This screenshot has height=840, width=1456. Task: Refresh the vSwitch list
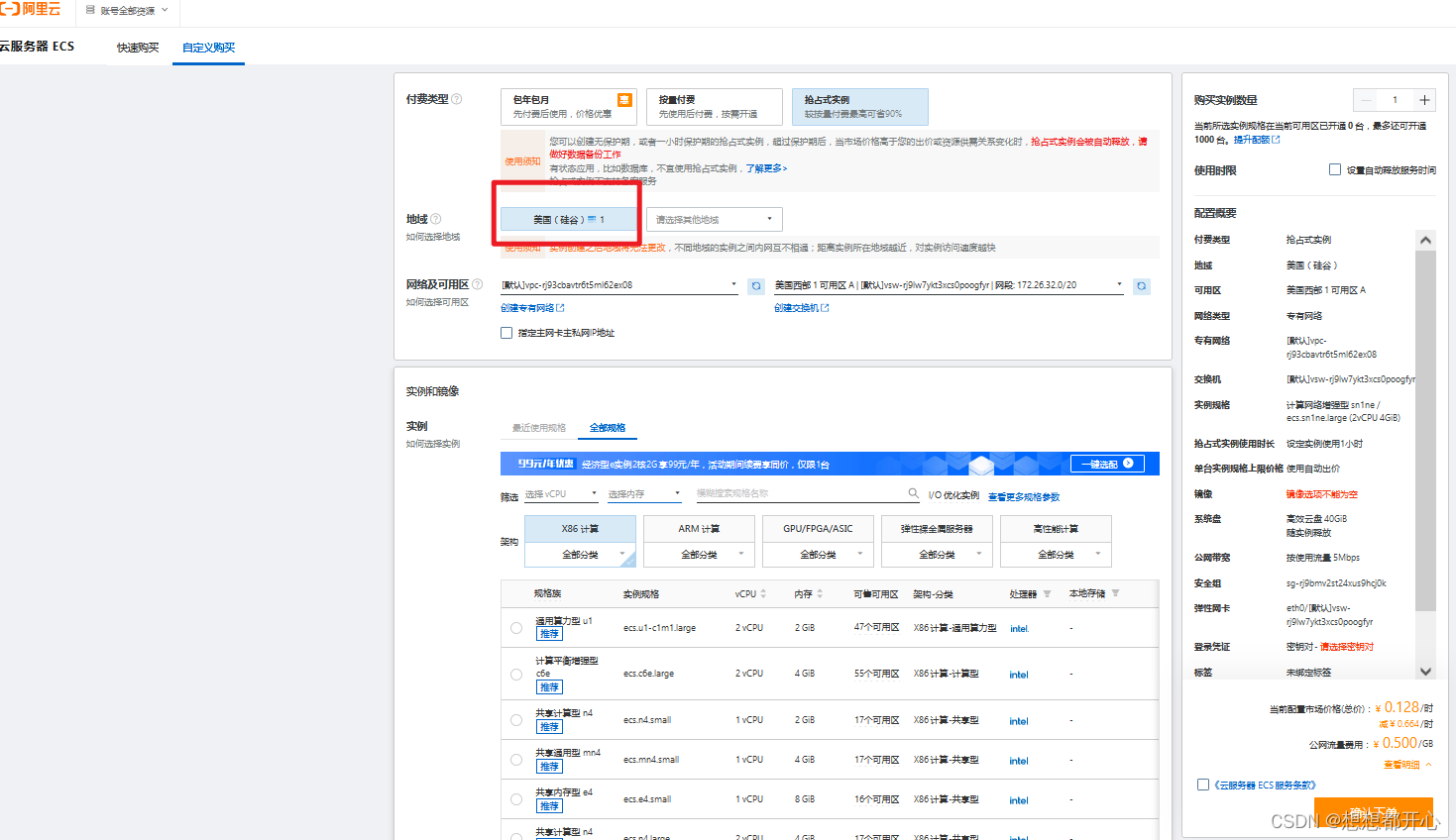click(1142, 286)
